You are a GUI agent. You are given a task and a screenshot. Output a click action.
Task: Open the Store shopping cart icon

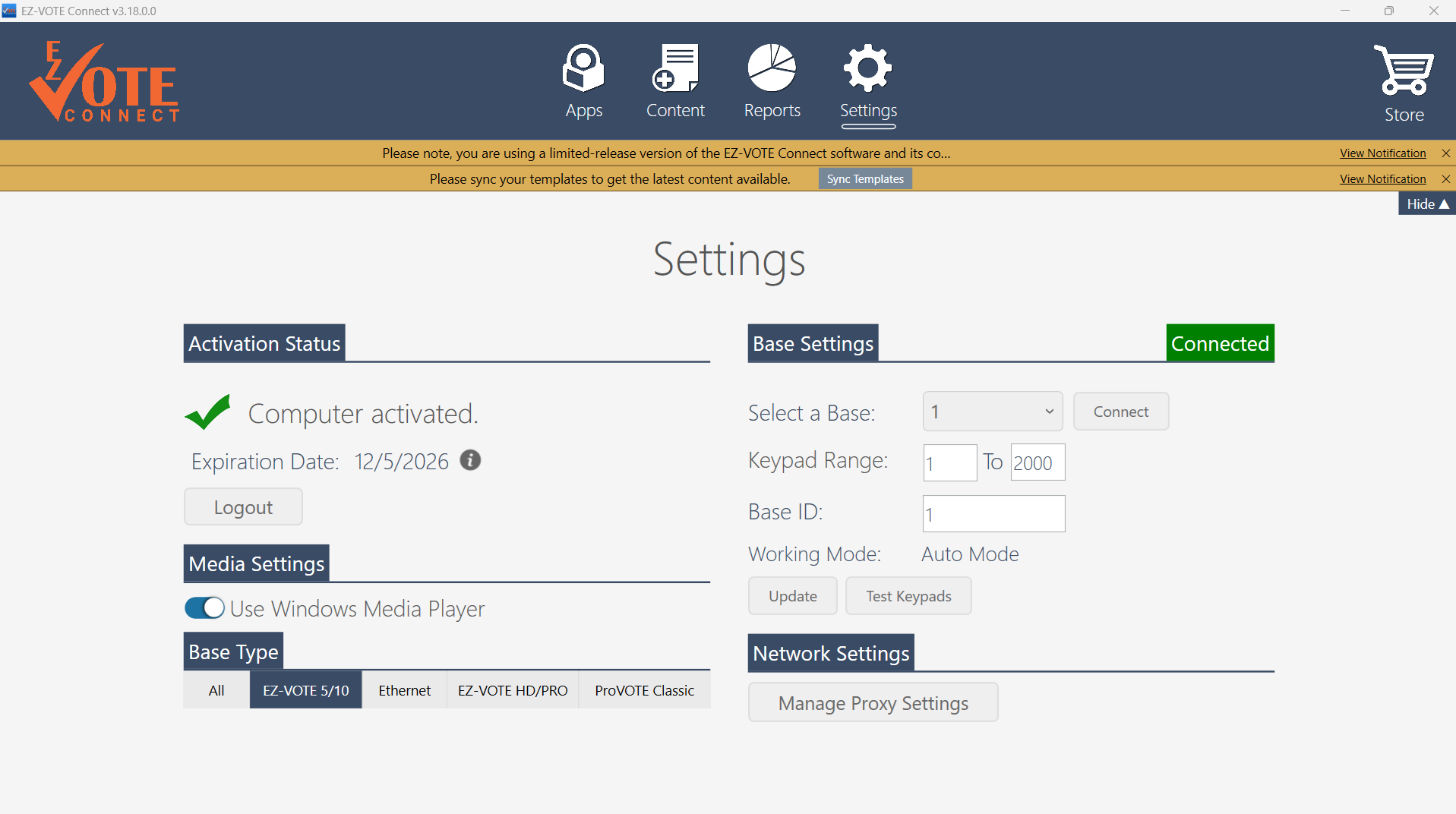click(x=1404, y=70)
